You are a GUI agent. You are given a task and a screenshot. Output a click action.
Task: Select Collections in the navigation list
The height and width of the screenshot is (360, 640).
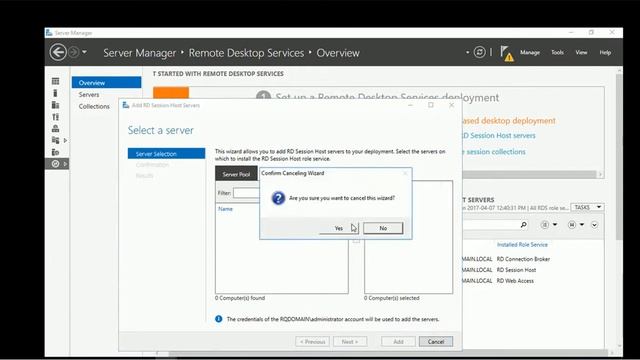(94, 106)
